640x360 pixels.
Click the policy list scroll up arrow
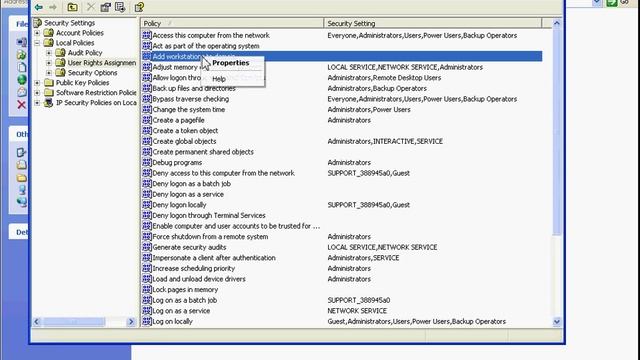[x=557, y=23]
